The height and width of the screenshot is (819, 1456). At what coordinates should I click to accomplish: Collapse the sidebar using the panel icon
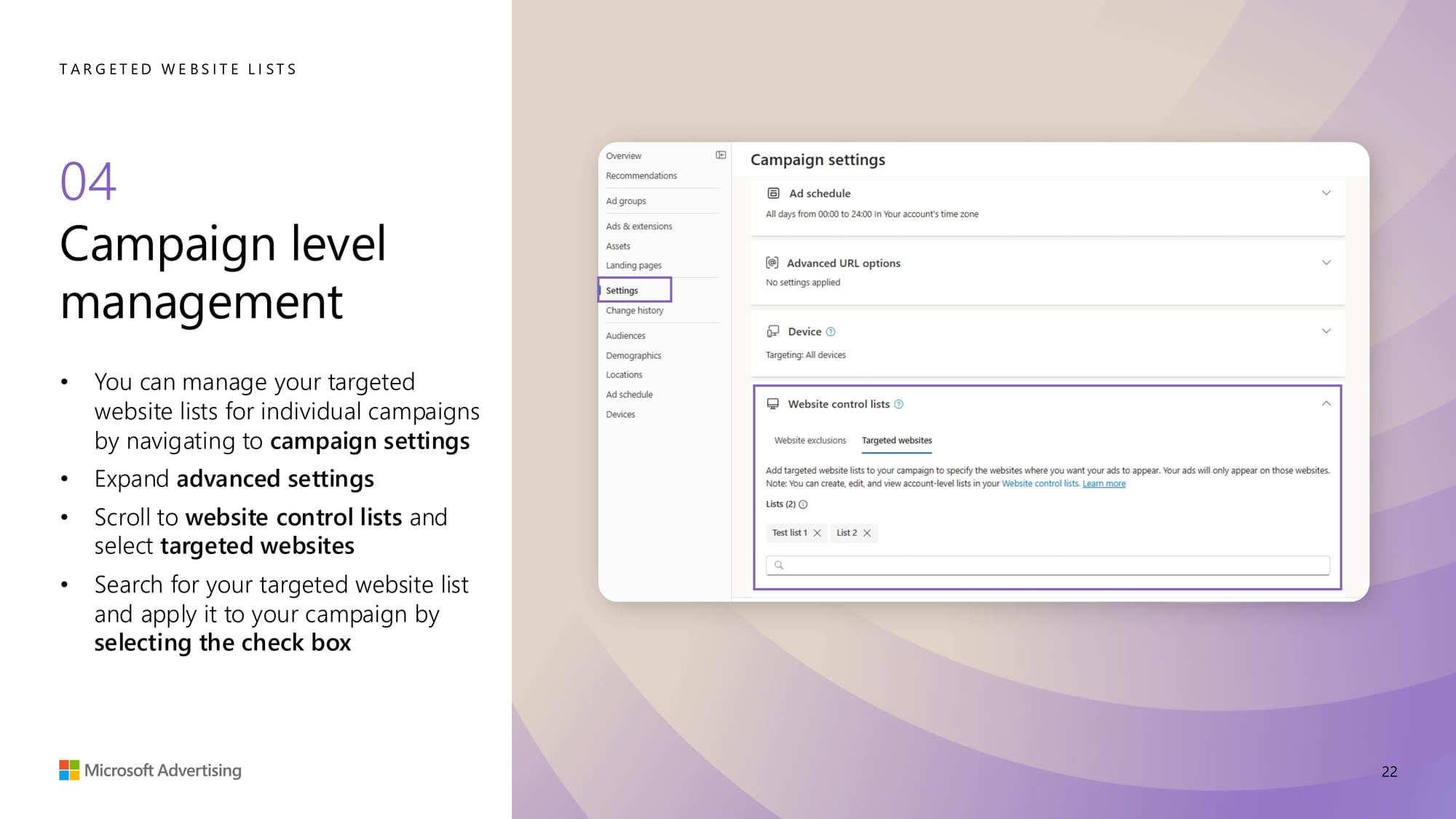point(721,155)
